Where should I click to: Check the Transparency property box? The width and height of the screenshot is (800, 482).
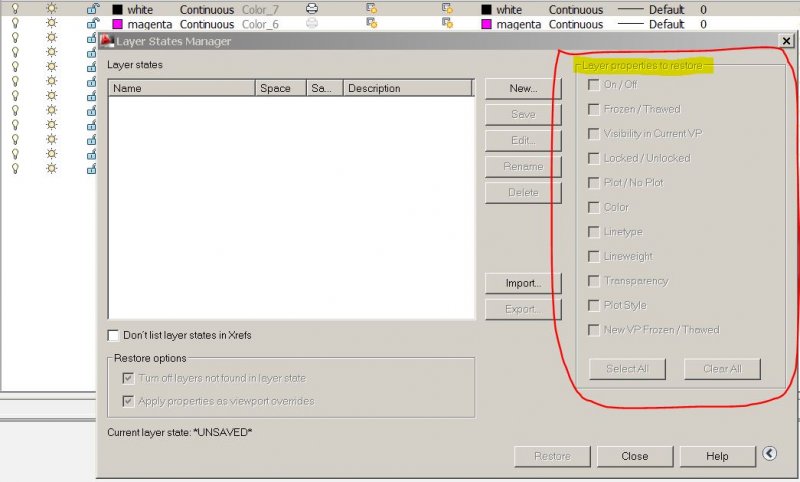coord(593,281)
